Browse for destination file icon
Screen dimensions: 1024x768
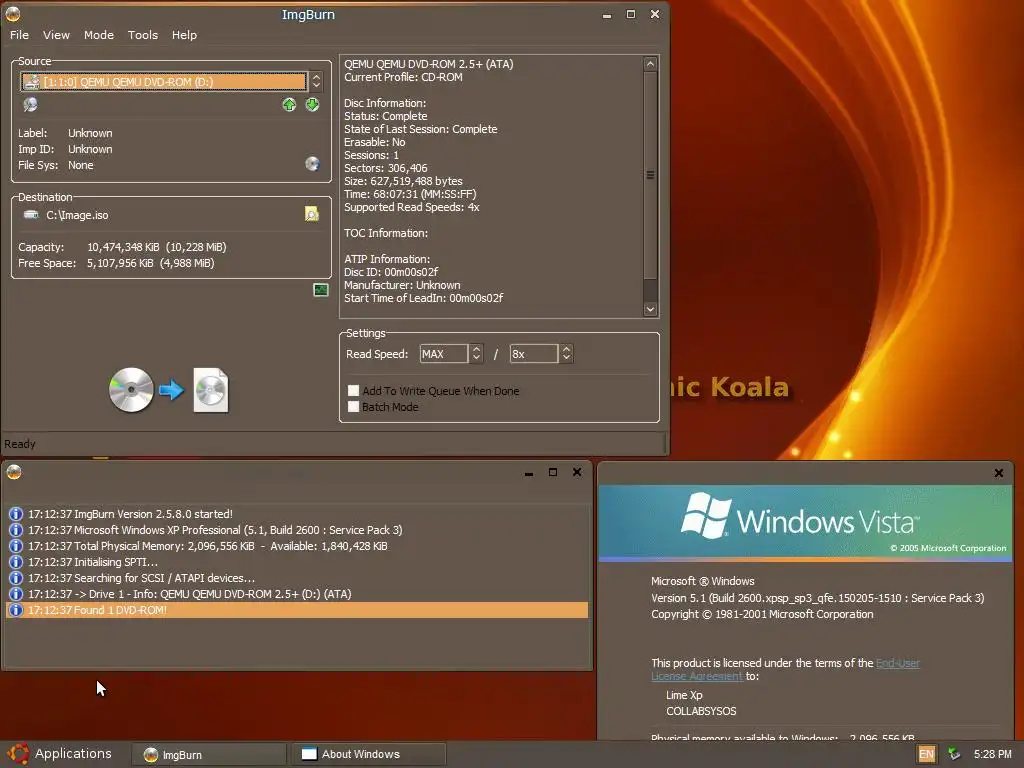point(312,214)
